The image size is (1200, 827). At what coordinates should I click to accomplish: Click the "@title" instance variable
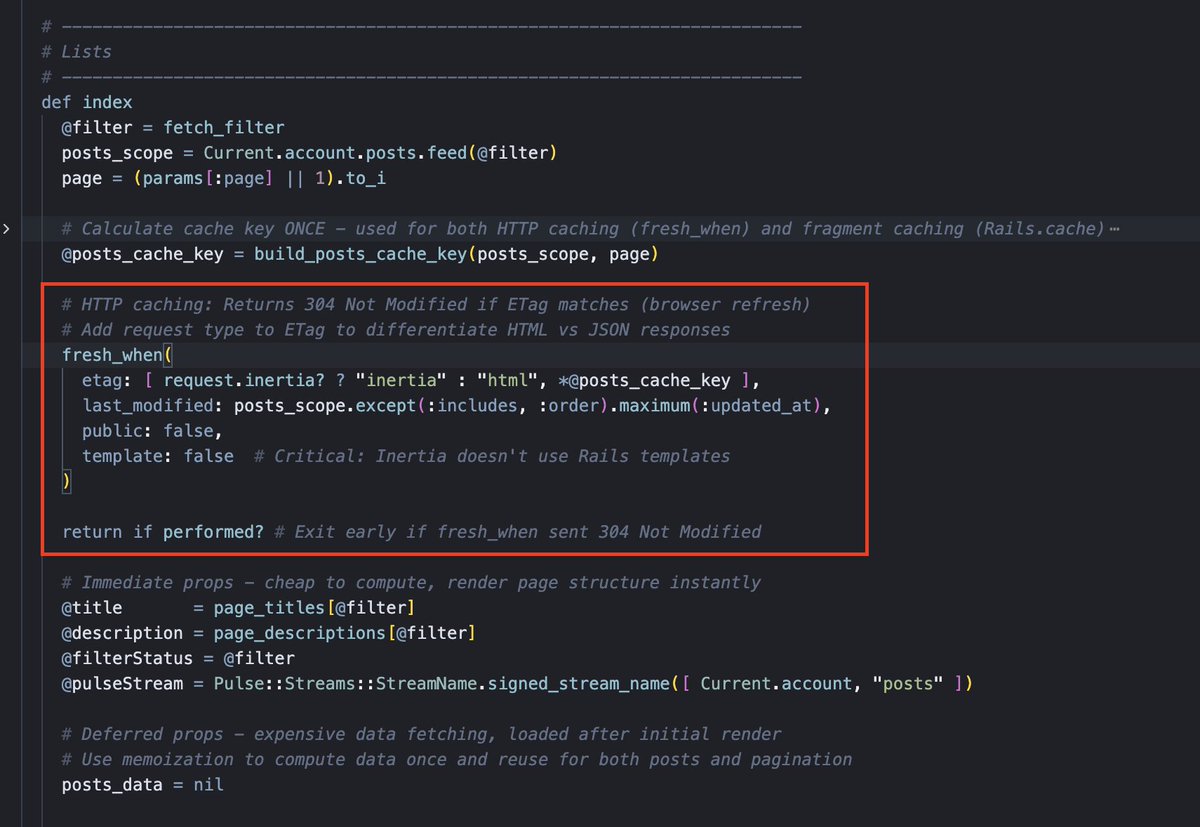click(x=92, y=608)
